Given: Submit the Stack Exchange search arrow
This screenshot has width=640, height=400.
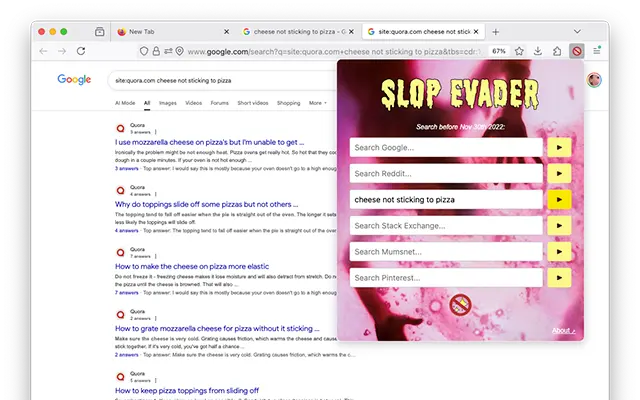Looking at the screenshot, I should 559,226.
